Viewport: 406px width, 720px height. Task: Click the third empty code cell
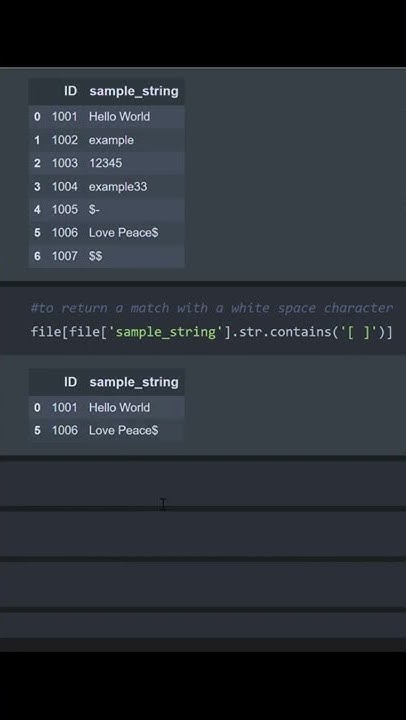[x=203, y=584]
